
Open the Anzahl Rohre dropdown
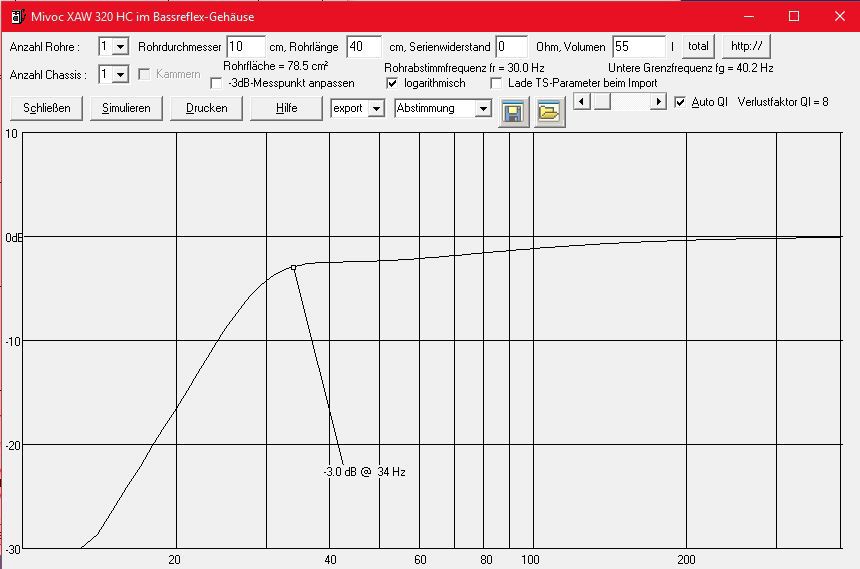(120, 47)
